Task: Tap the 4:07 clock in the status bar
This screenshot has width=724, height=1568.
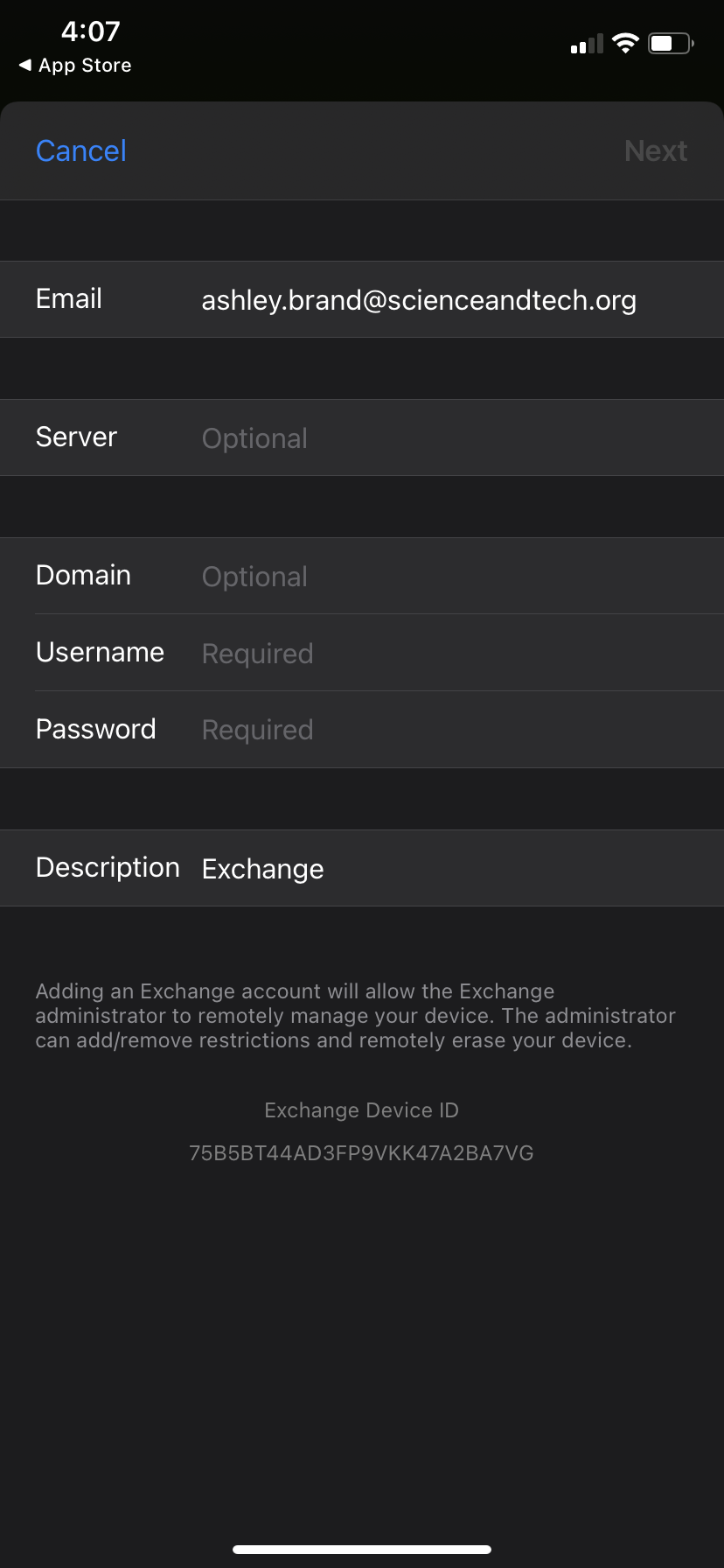Action: 91,31
